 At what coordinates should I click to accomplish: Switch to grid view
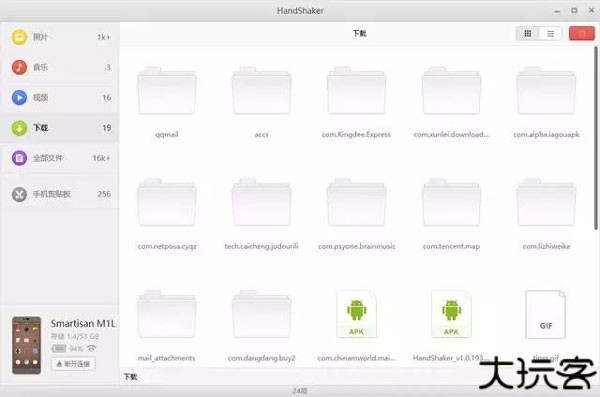click(528, 34)
